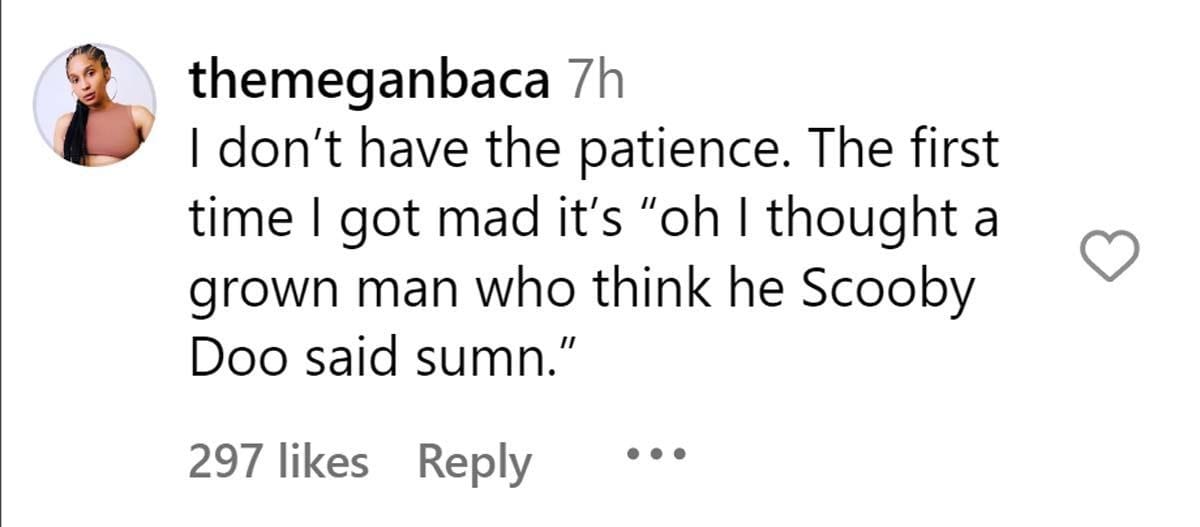1200x527 pixels.
Task: View the 297 likes list
Action: (x=278, y=462)
